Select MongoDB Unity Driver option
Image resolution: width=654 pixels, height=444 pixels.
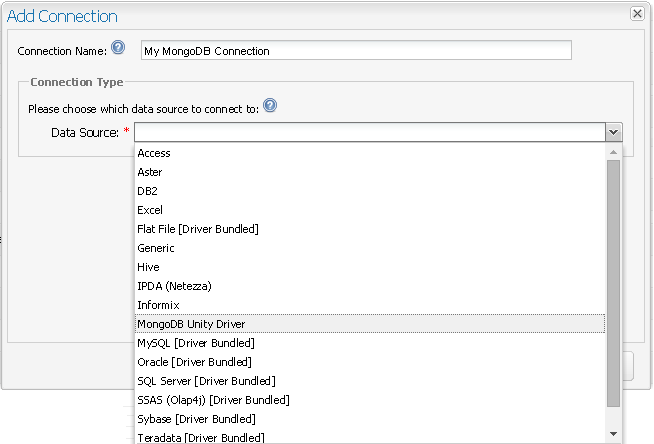click(191, 324)
